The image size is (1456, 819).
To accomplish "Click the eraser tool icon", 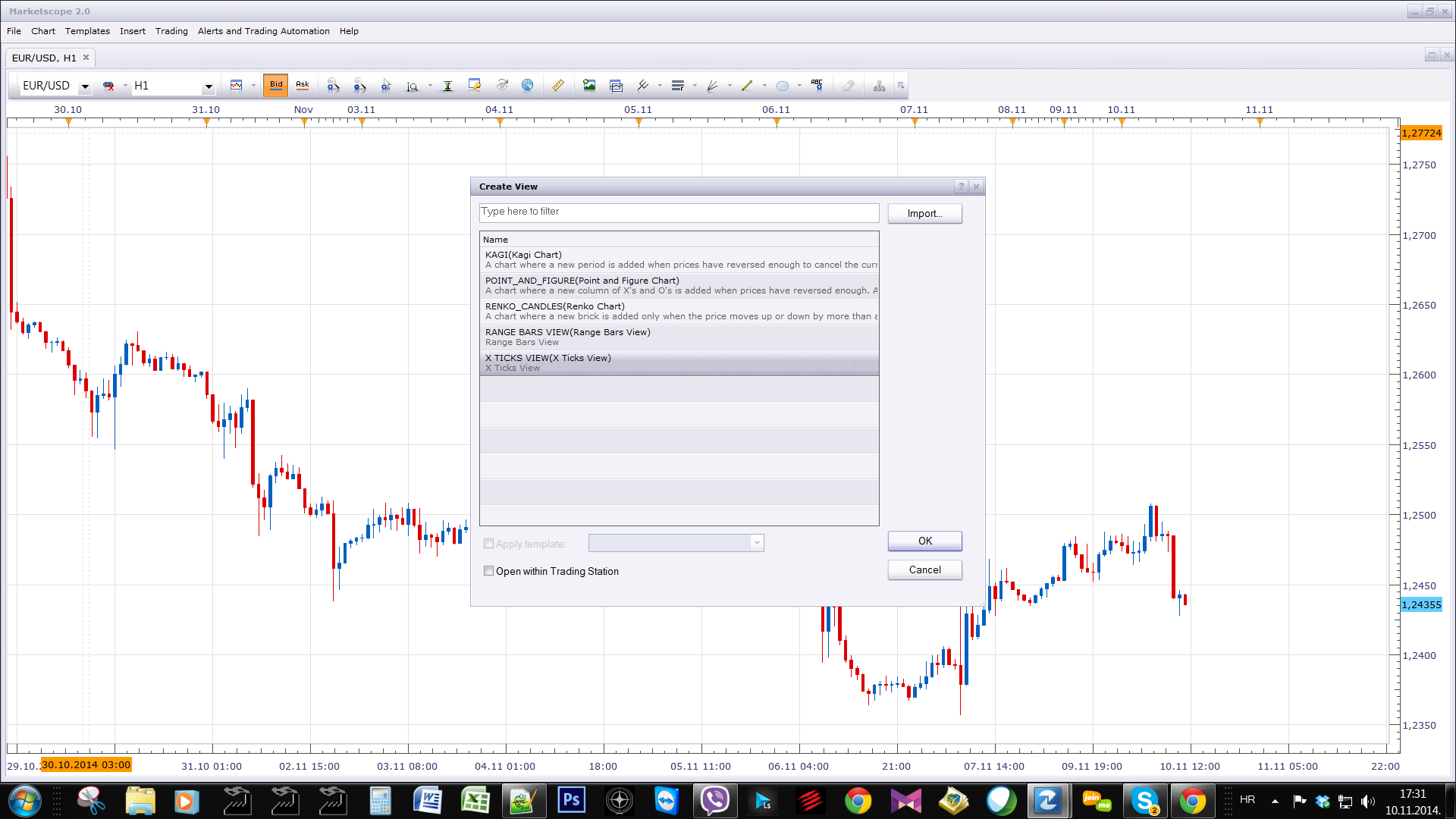I will (x=849, y=86).
